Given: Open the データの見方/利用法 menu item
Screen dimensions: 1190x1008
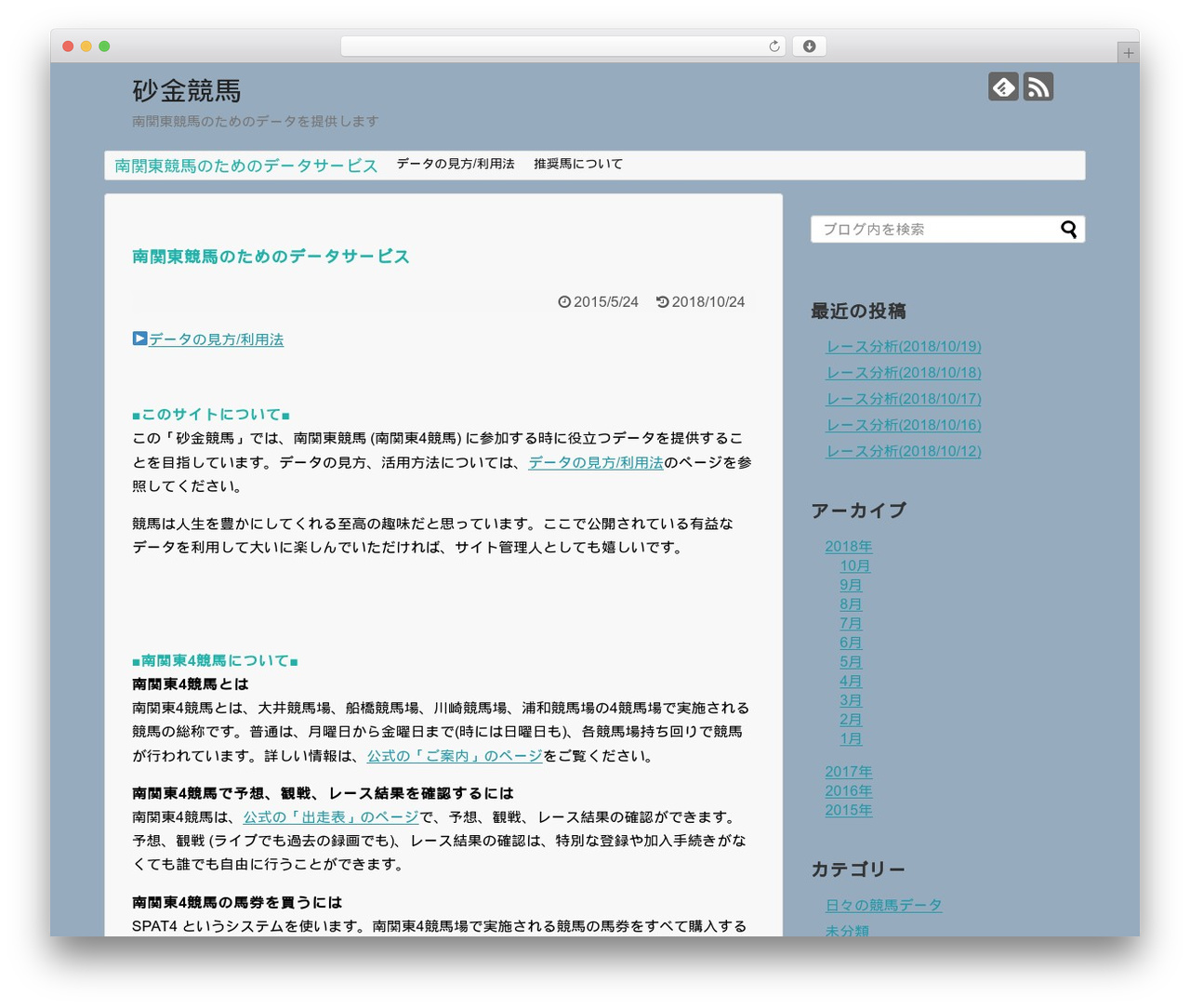Looking at the screenshot, I should coord(456,164).
